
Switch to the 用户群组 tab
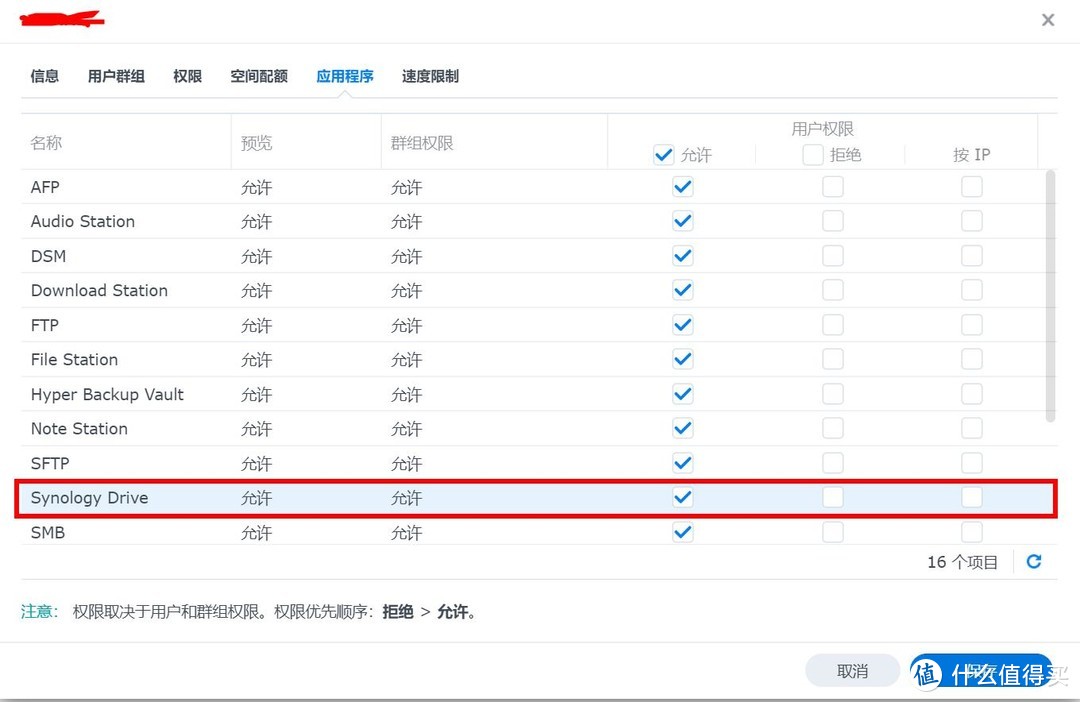point(116,76)
